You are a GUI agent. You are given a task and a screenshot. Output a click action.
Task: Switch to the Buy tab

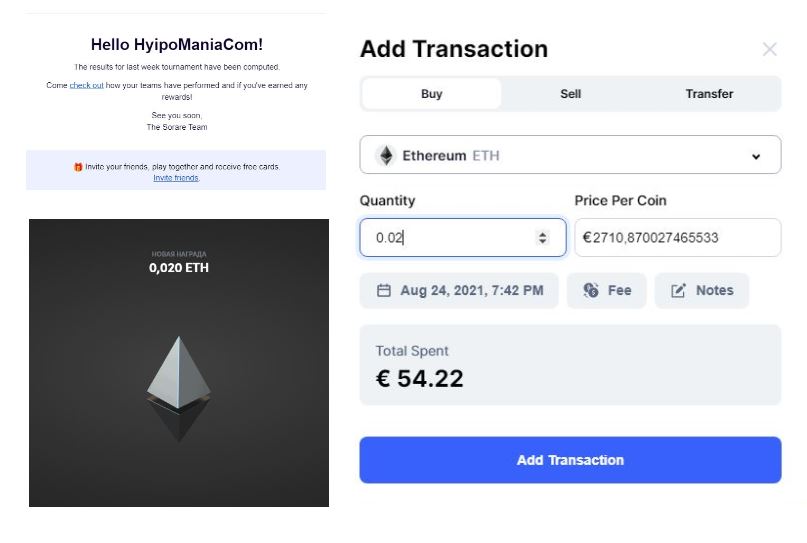(x=431, y=94)
